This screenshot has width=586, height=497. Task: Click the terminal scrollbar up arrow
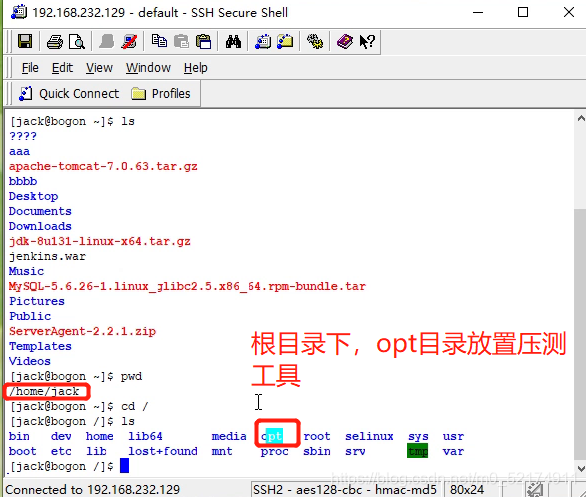[x=580, y=119]
